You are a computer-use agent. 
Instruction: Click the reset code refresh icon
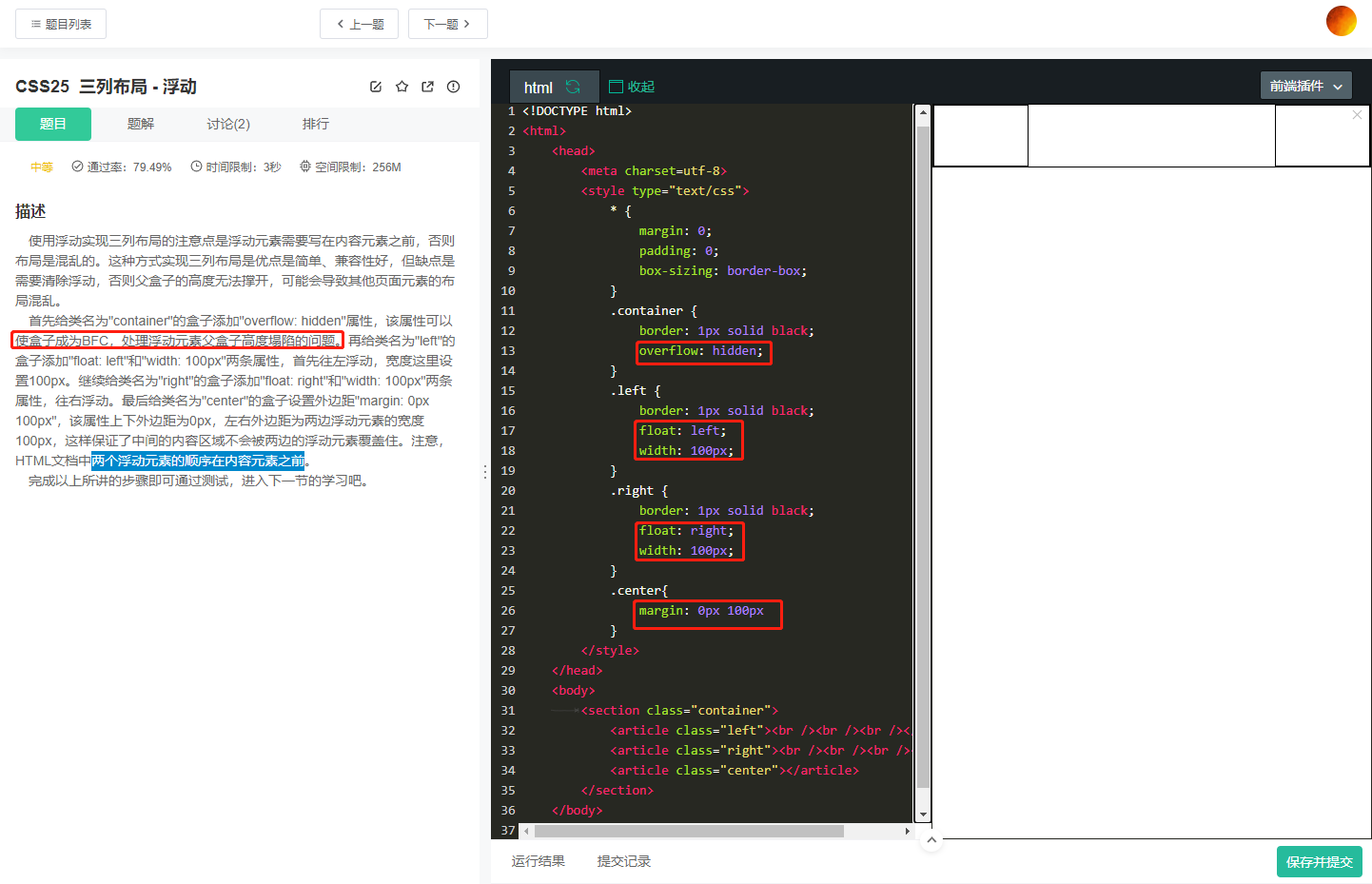pyautogui.click(x=573, y=87)
